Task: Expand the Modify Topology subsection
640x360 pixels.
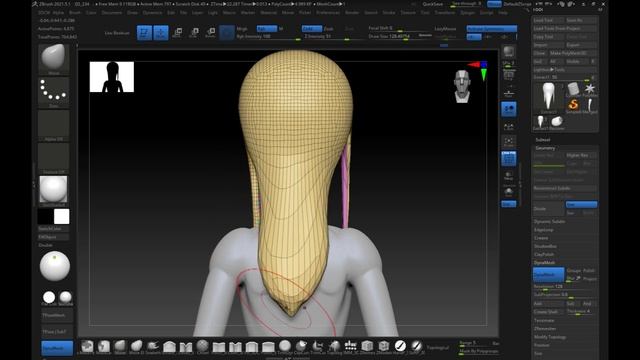Action: tap(550, 337)
